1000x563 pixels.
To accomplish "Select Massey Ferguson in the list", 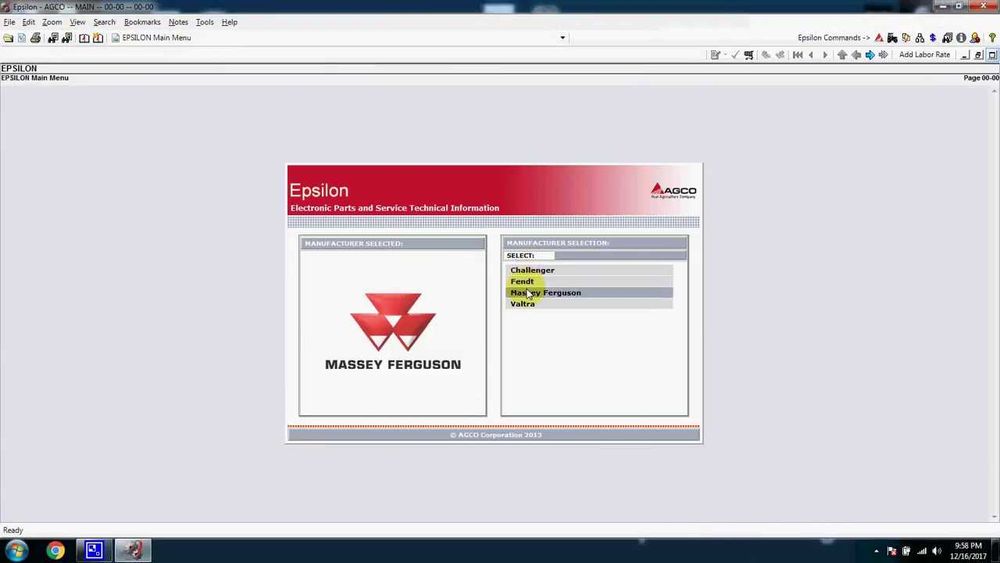I will (589, 293).
